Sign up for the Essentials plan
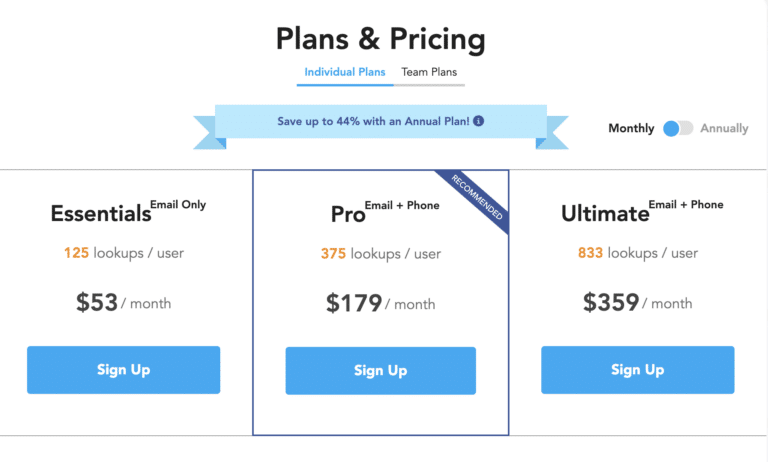 click(x=123, y=370)
